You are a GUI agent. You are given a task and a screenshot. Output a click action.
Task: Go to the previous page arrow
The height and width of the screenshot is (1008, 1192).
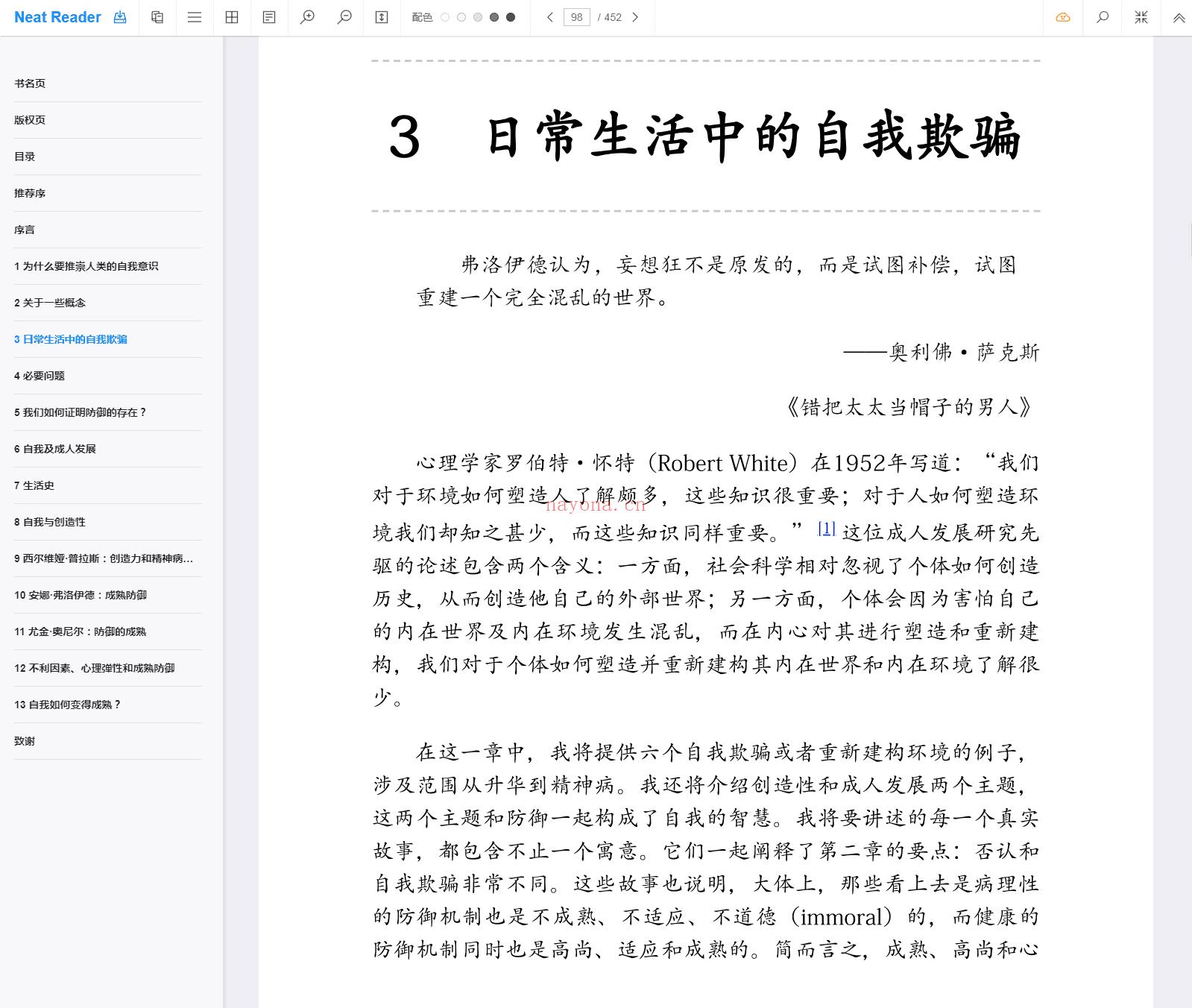(550, 17)
